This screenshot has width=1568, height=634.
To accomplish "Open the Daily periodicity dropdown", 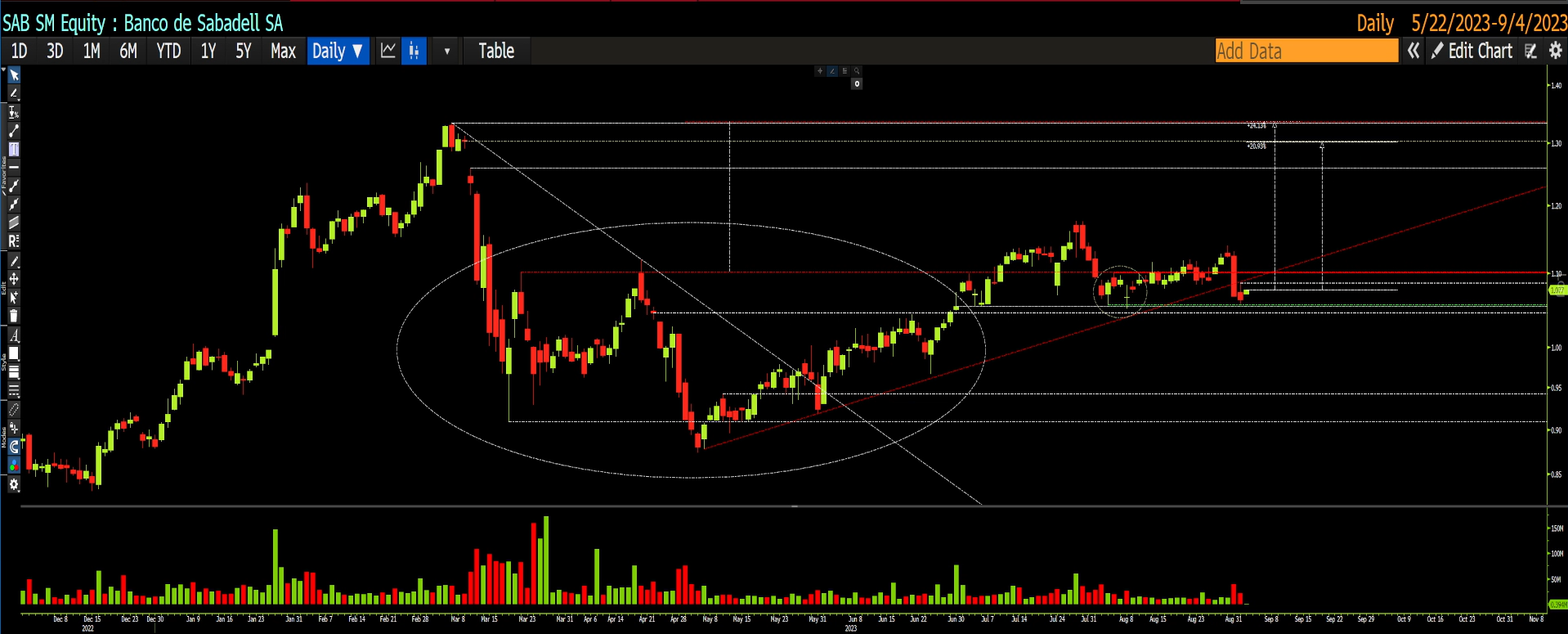I will coord(338,51).
